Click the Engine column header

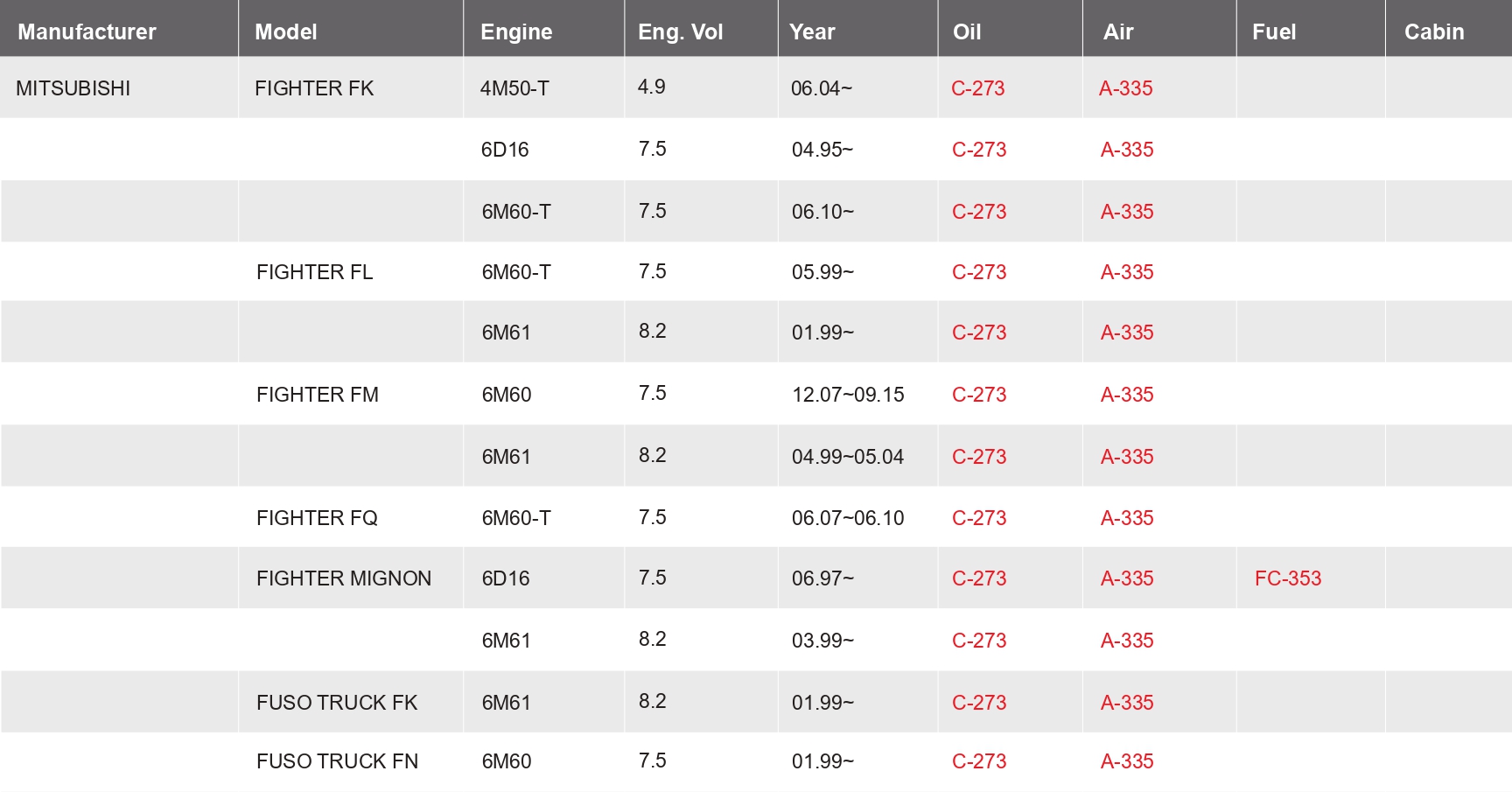(x=516, y=32)
